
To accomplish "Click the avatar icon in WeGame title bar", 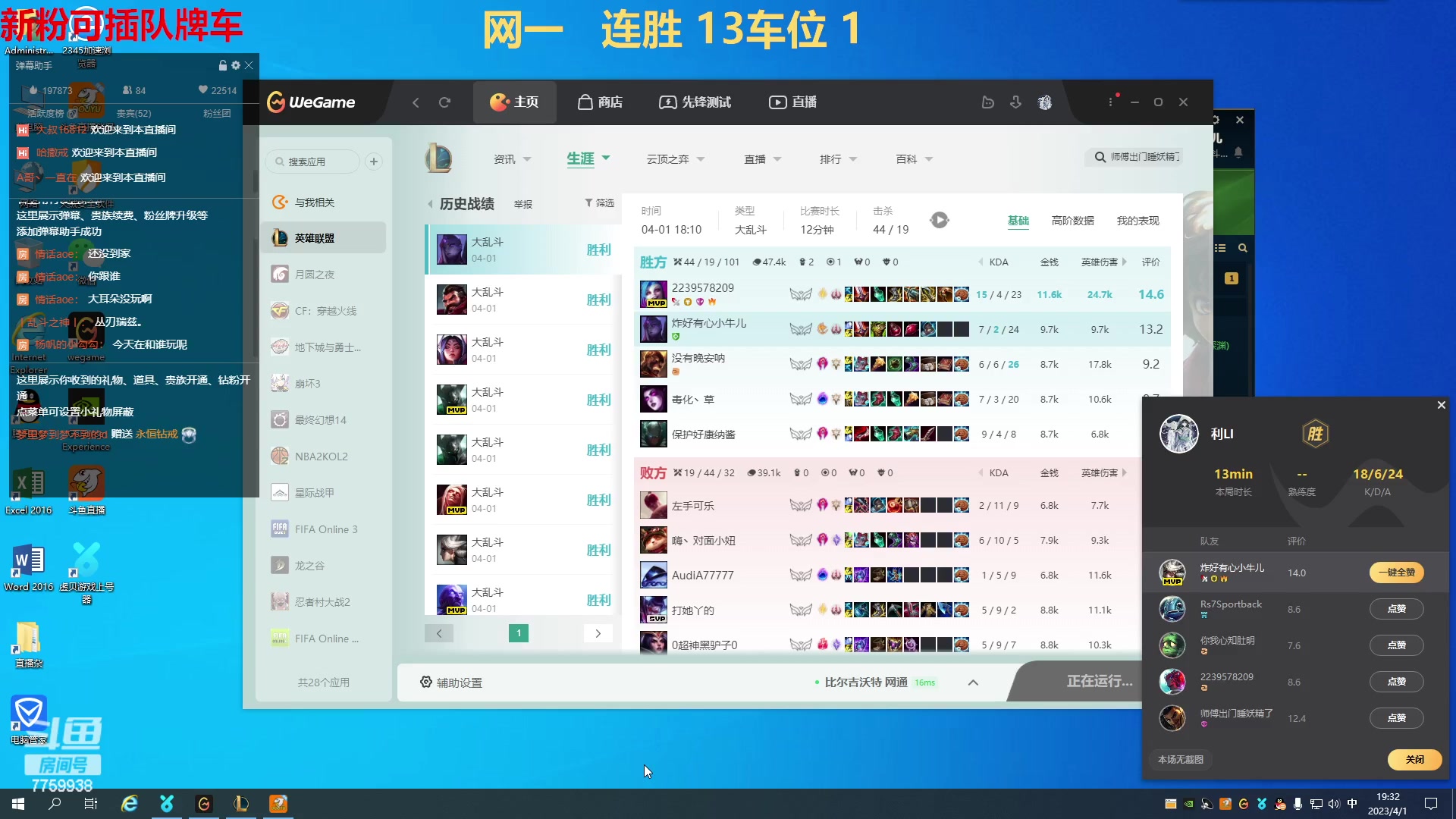I will coord(1045,102).
